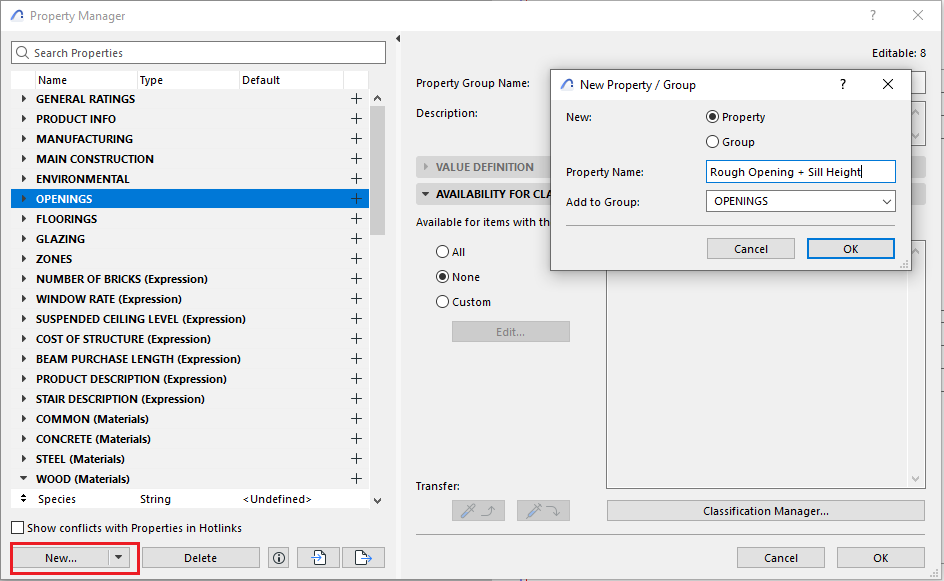Choose All availability radio button
The image size is (944, 581).
tap(442, 252)
